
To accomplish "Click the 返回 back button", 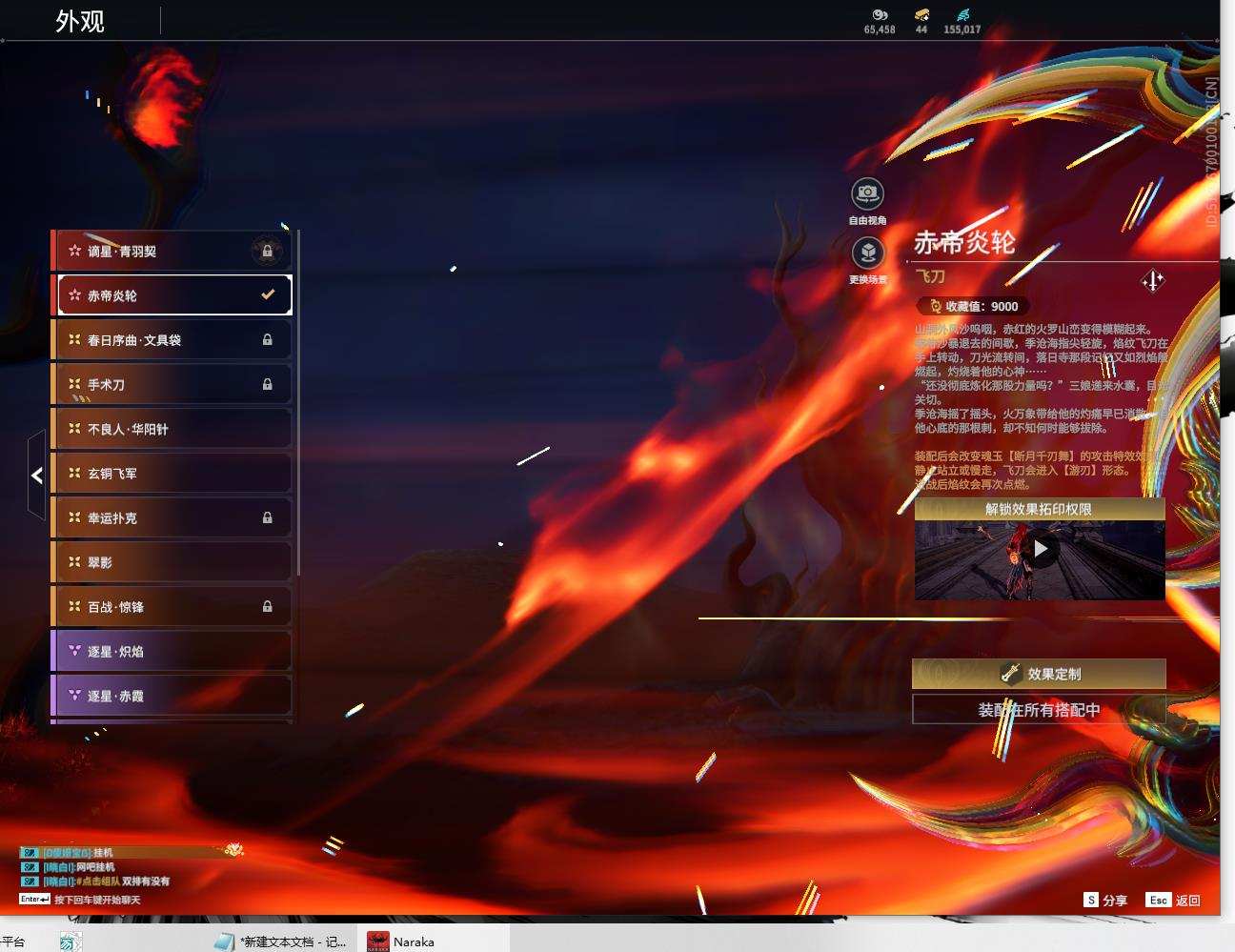I will [x=1174, y=900].
